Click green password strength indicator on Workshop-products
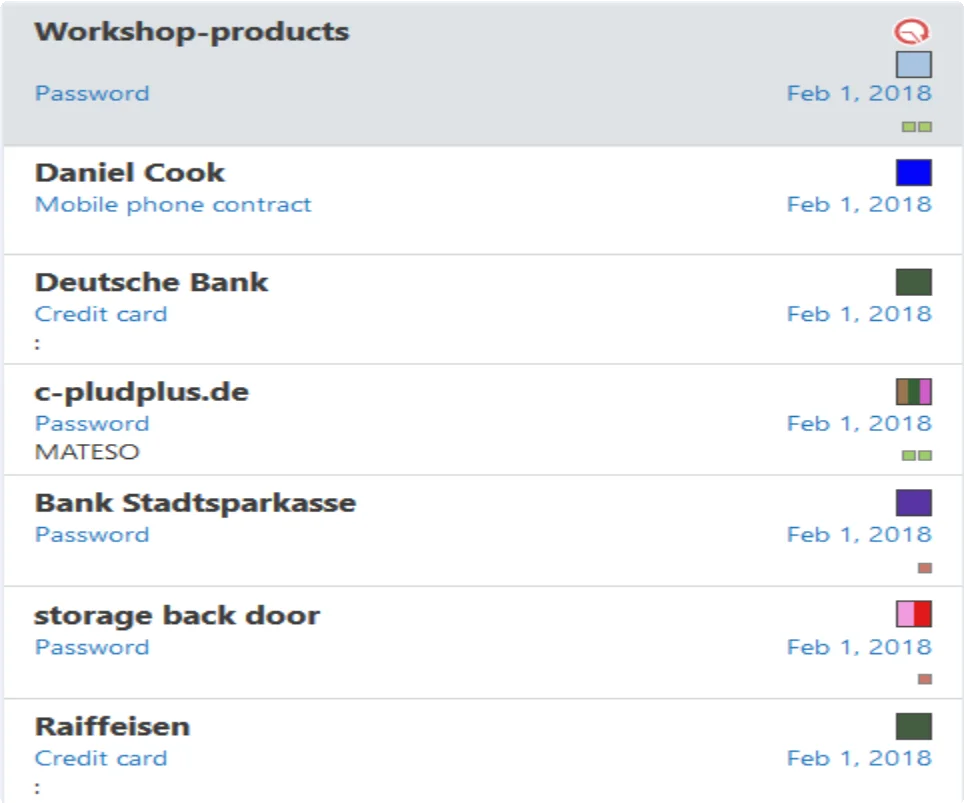Image resolution: width=964 pixels, height=803 pixels. click(917, 127)
